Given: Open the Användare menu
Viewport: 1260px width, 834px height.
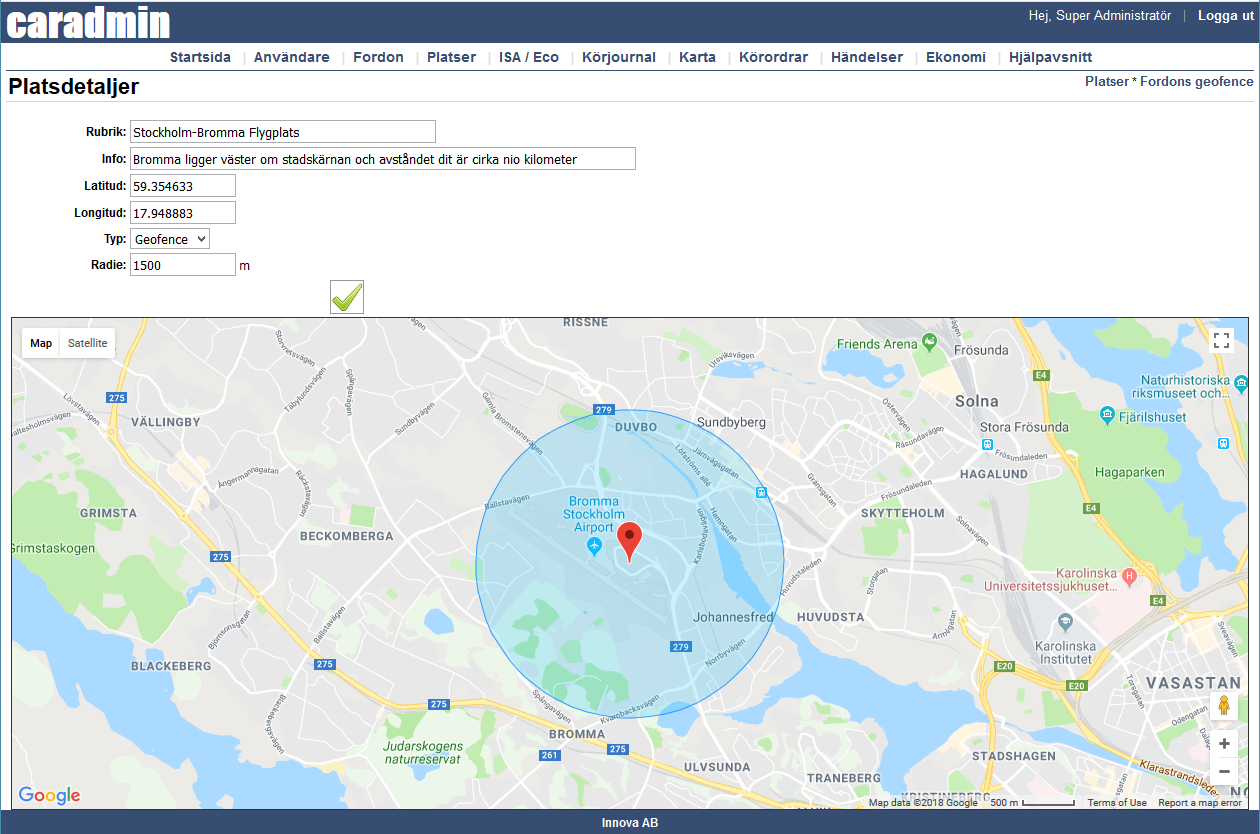Looking at the screenshot, I should pos(292,57).
